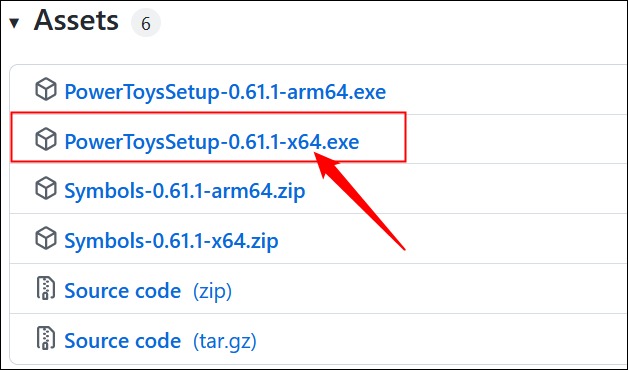Click the archive icon beside Source code (tar.gz)
The image size is (628, 370).
46,338
